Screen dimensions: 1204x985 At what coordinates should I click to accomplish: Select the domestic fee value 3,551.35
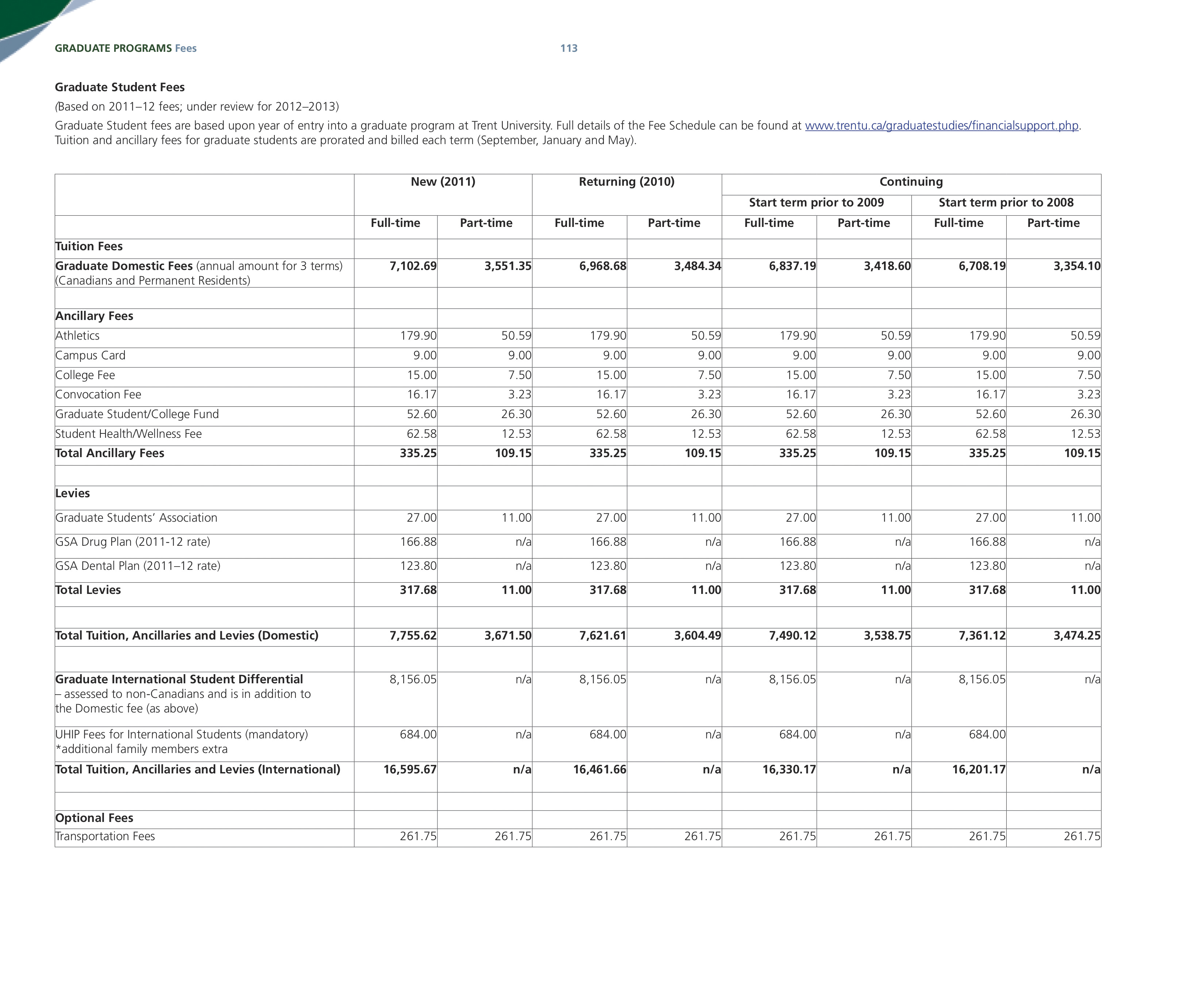click(508, 266)
